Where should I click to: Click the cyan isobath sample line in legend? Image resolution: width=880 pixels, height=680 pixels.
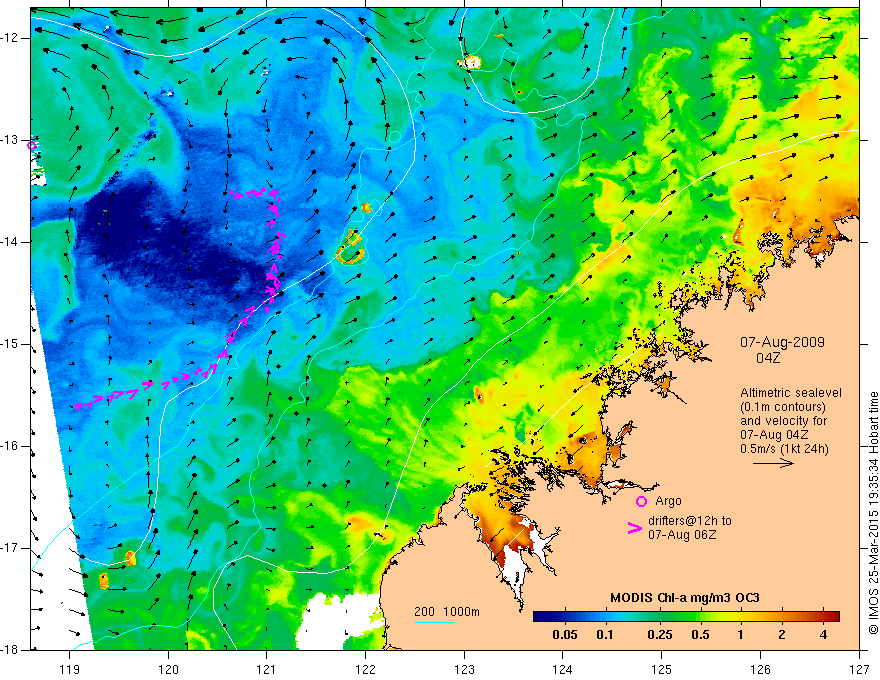[x=434, y=622]
